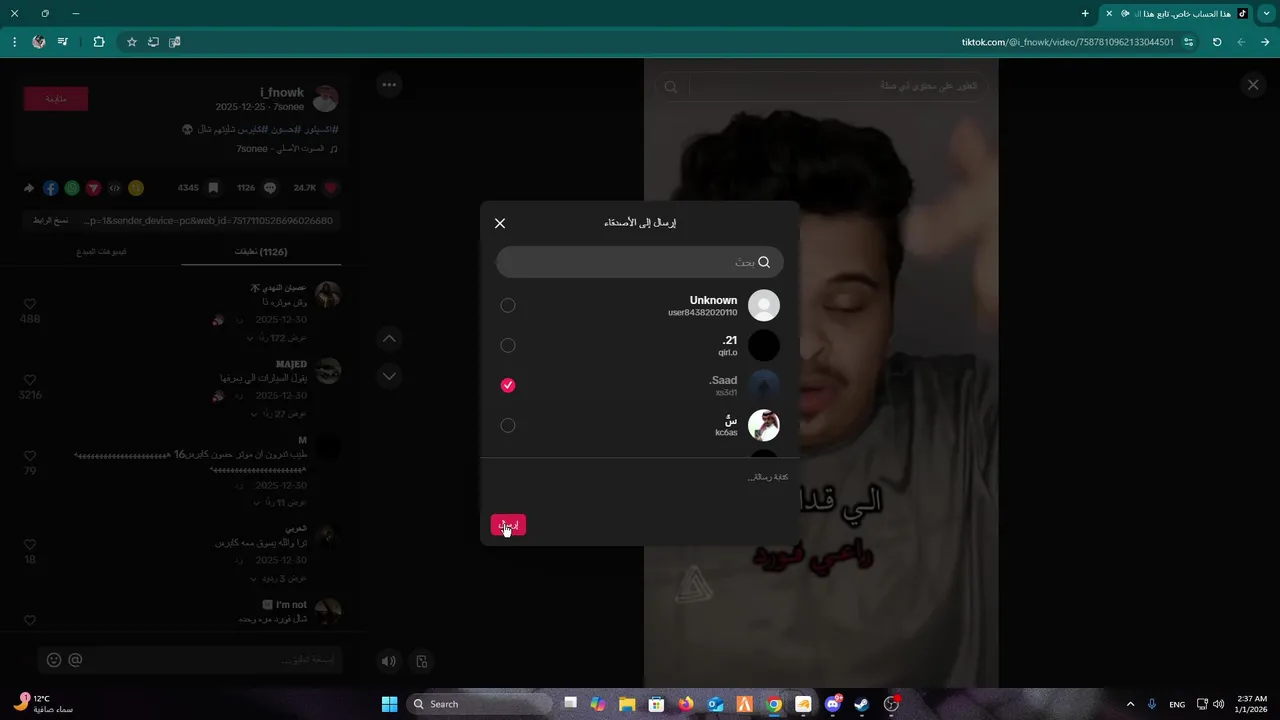Open the browser extensions puzzle icon
The image size is (1280, 720).
[x=98, y=42]
